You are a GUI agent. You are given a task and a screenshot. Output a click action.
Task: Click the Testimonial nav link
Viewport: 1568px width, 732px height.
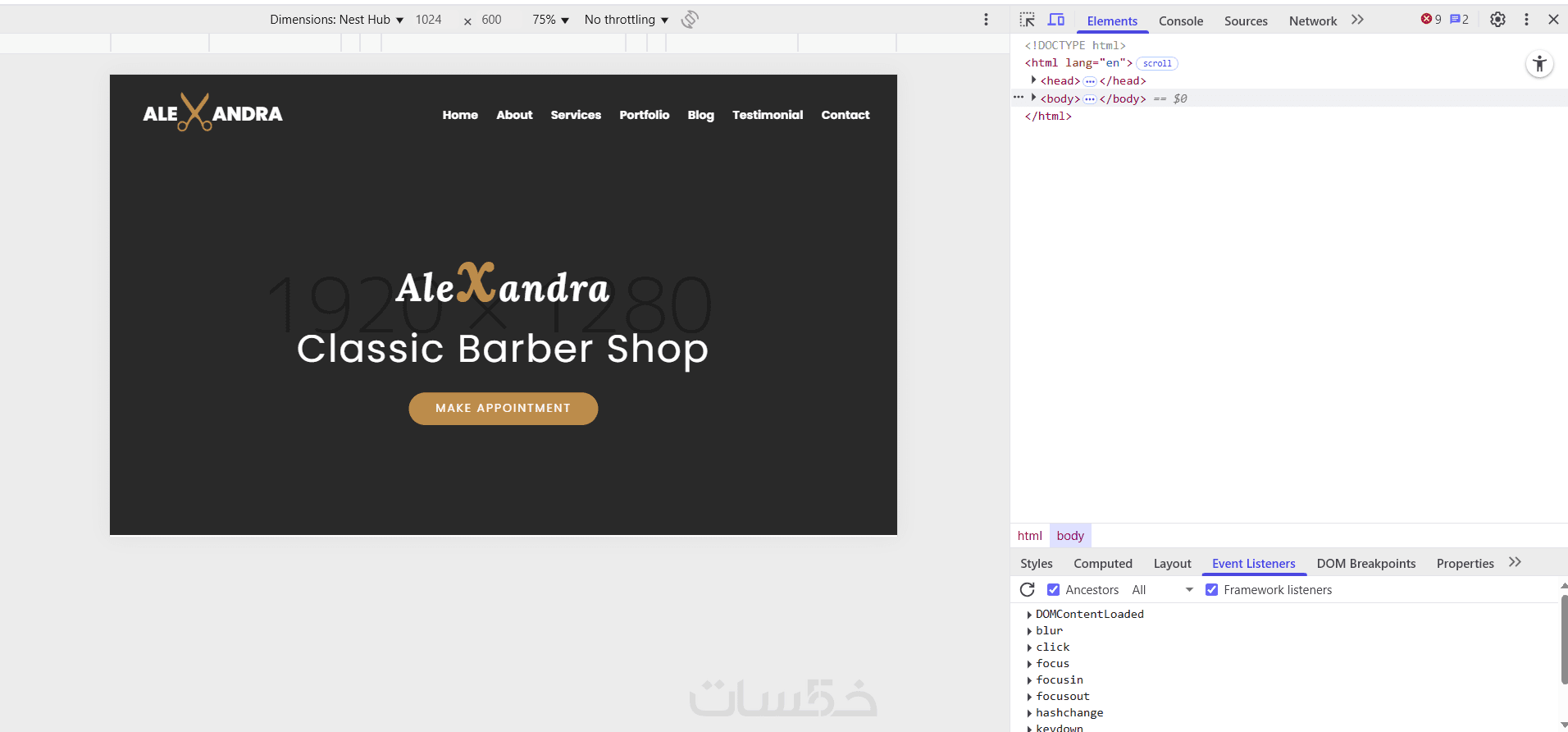(768, 115)
